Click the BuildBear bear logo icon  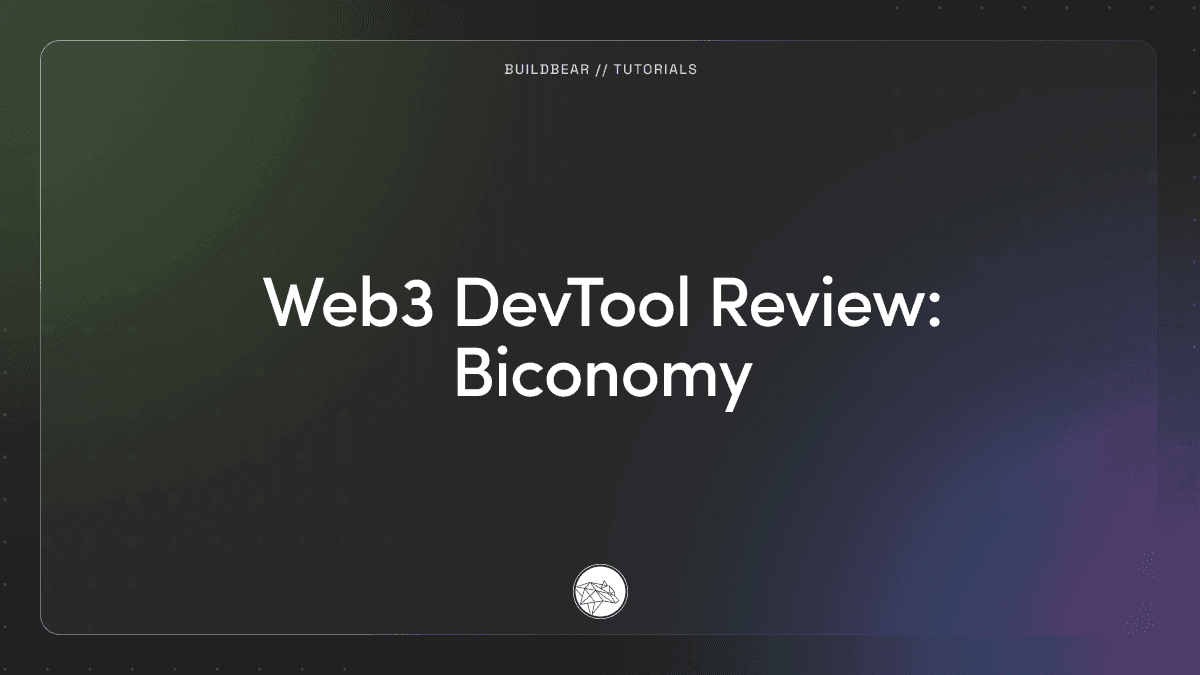600,591
